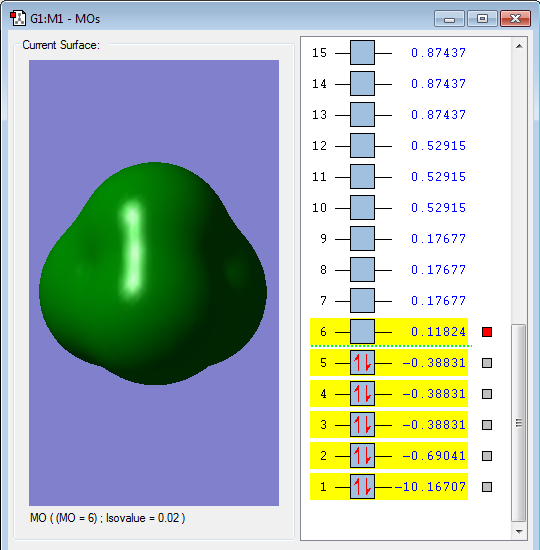Click the green MO surface rendering
540x550 pixels.
(x=153, y=273)
